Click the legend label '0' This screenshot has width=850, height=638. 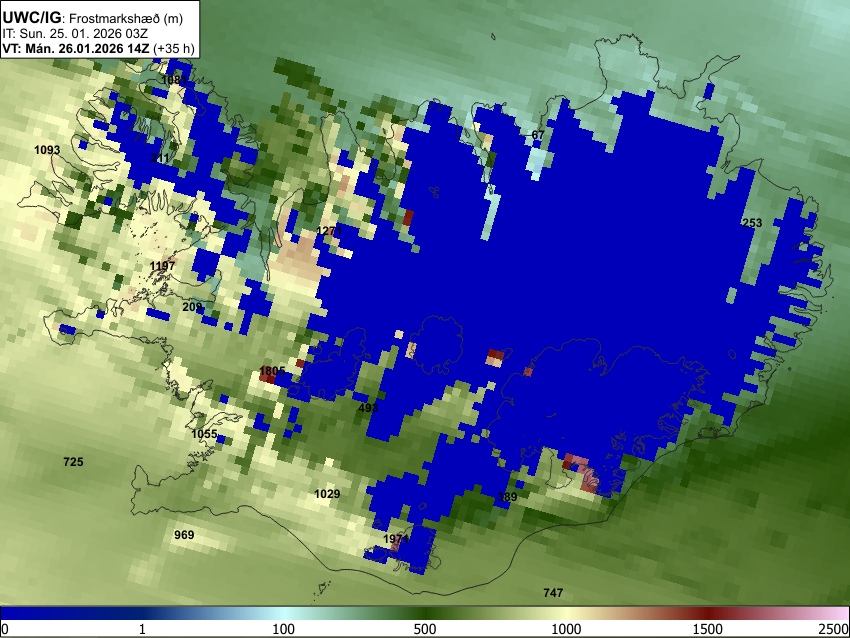point(5,629)
